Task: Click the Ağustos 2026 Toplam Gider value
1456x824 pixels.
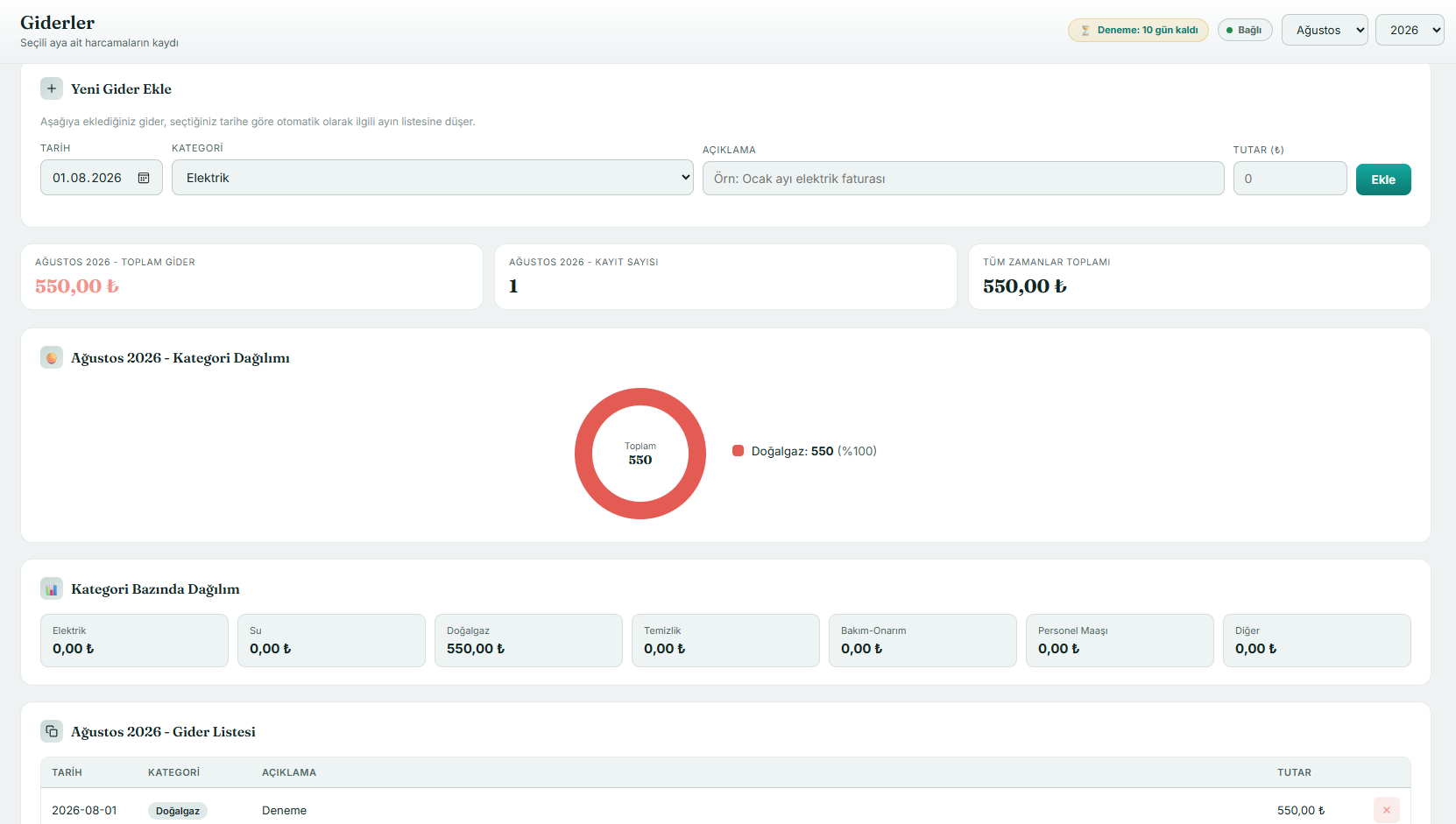Action: pos(77,286)
